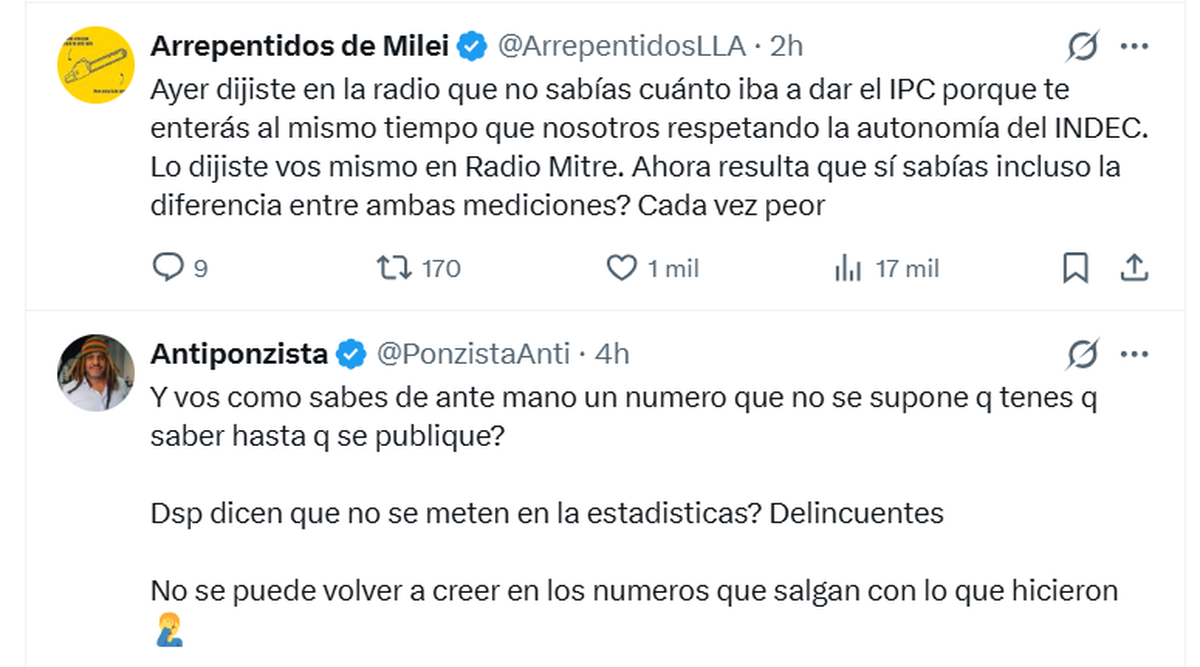Like the Arrepentidos de Milei post

coord(622,268)
